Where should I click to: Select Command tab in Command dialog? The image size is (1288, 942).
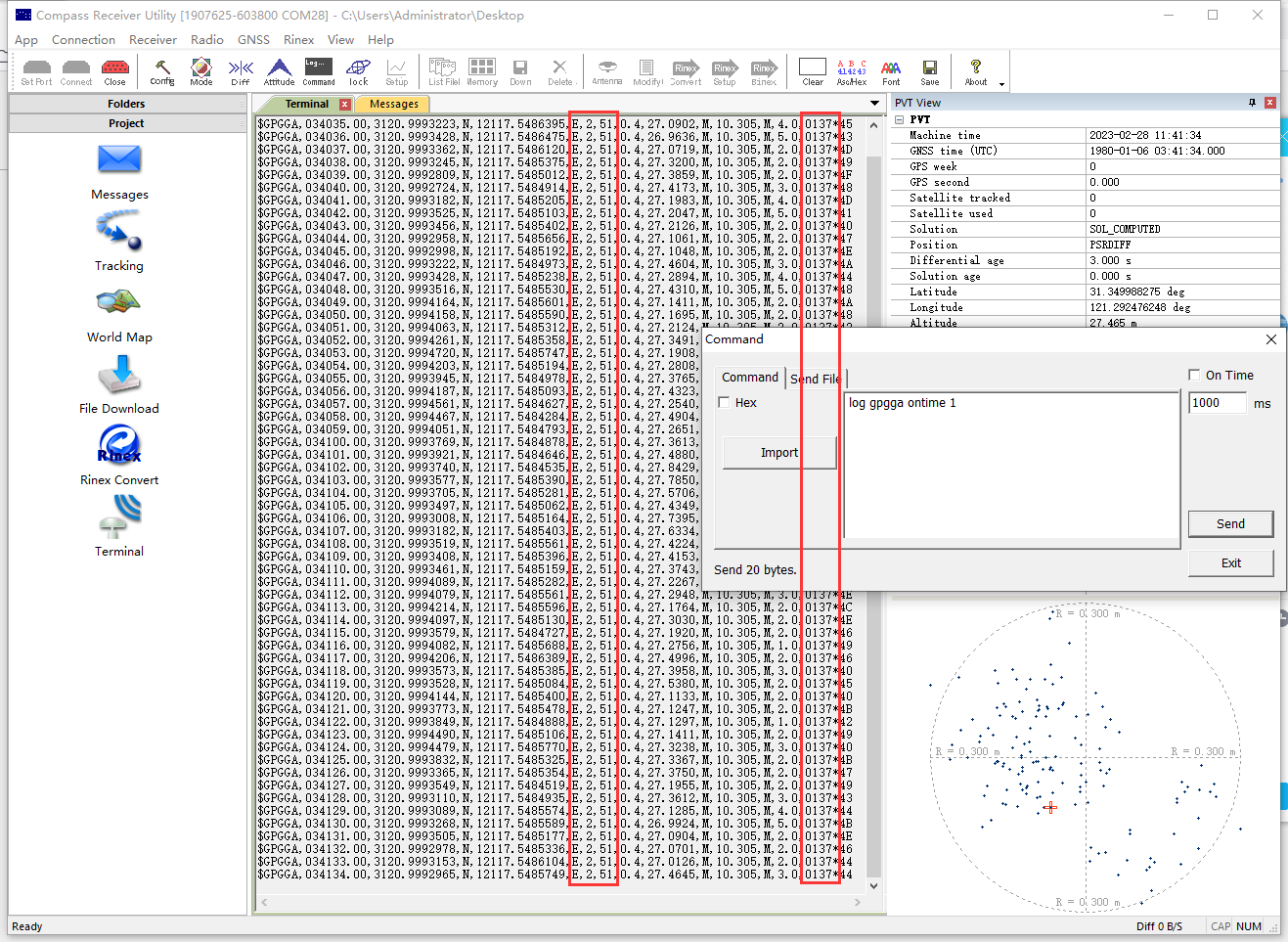pyautogui.click(x=750, y=377)
